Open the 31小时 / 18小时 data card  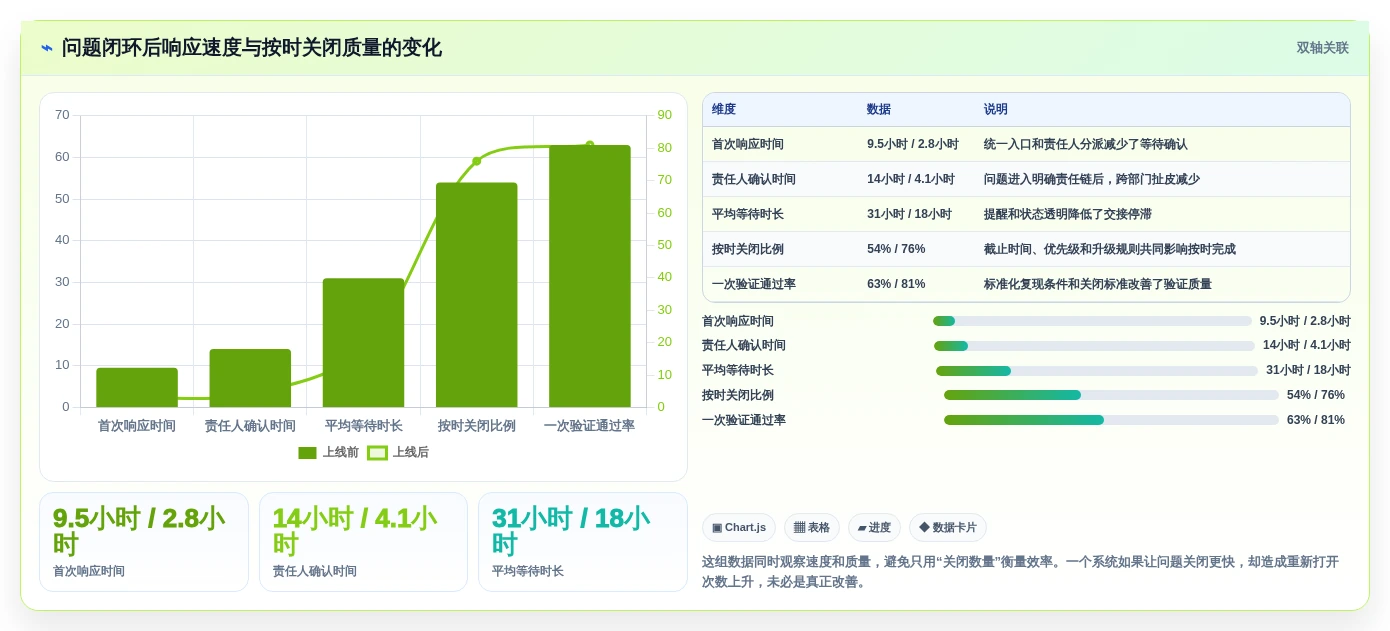(x=583, y=542)
